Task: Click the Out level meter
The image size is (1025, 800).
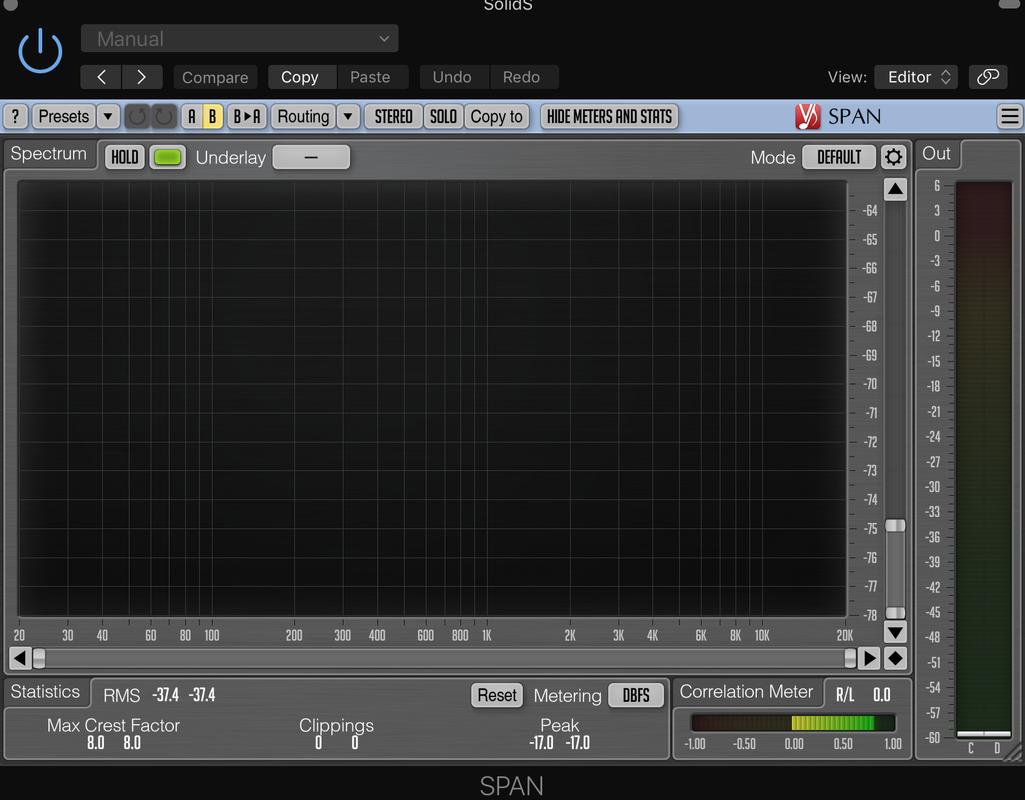Action: tap(984, 460)
